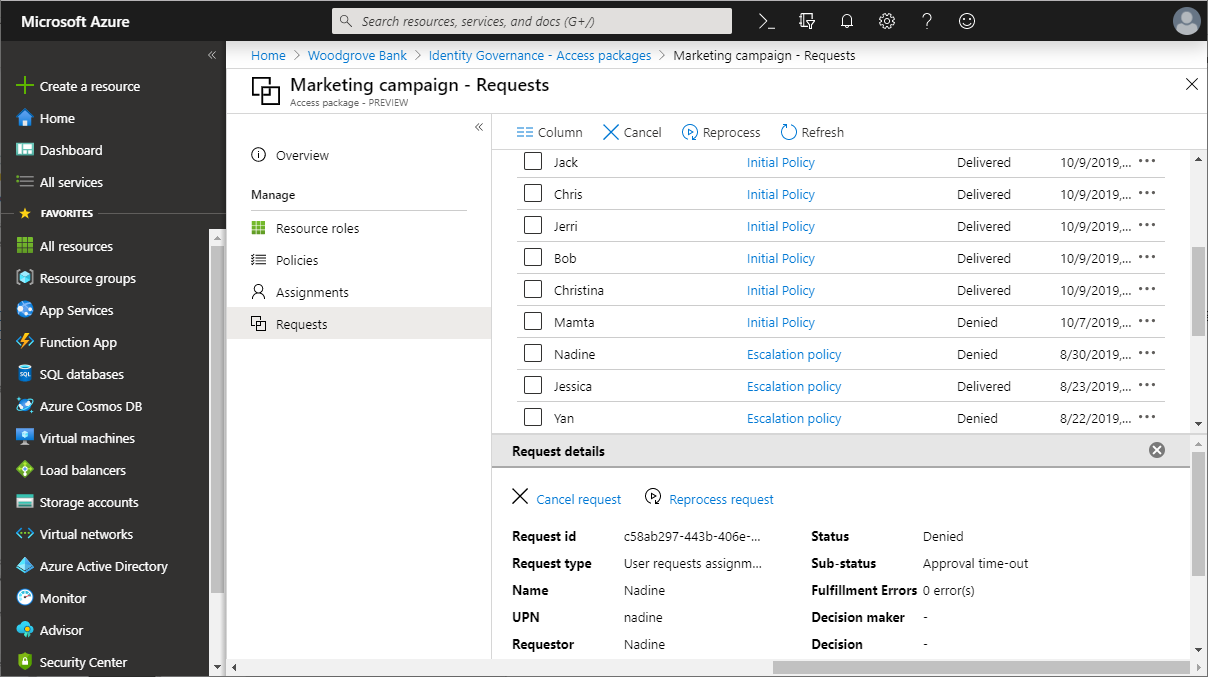Open Jessica's Escalation policy link
Image resolution: width=1208 pixels, height=677 pixels.
(x=793, y=385)
